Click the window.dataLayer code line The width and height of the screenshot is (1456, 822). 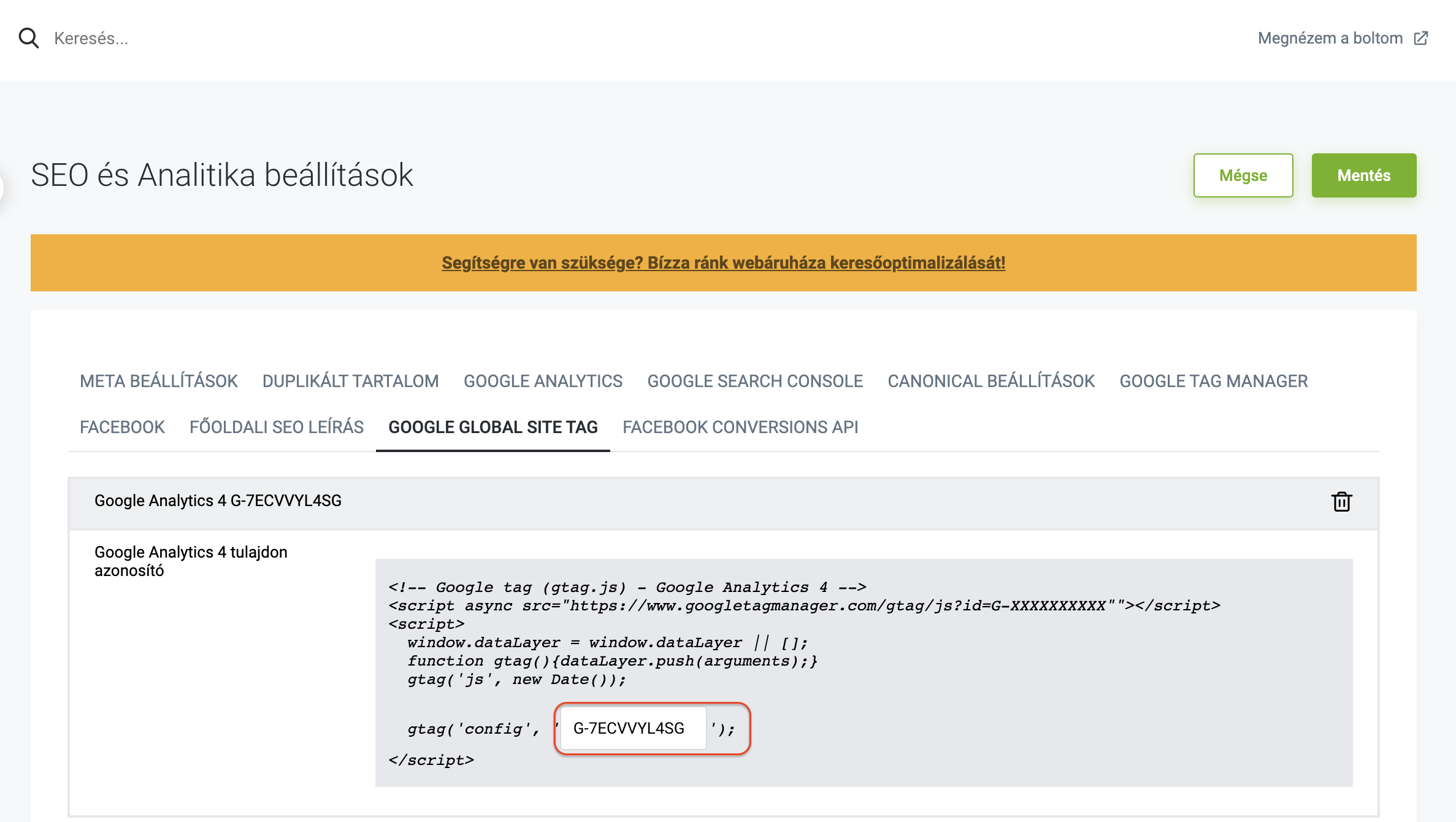coord(608,643)
